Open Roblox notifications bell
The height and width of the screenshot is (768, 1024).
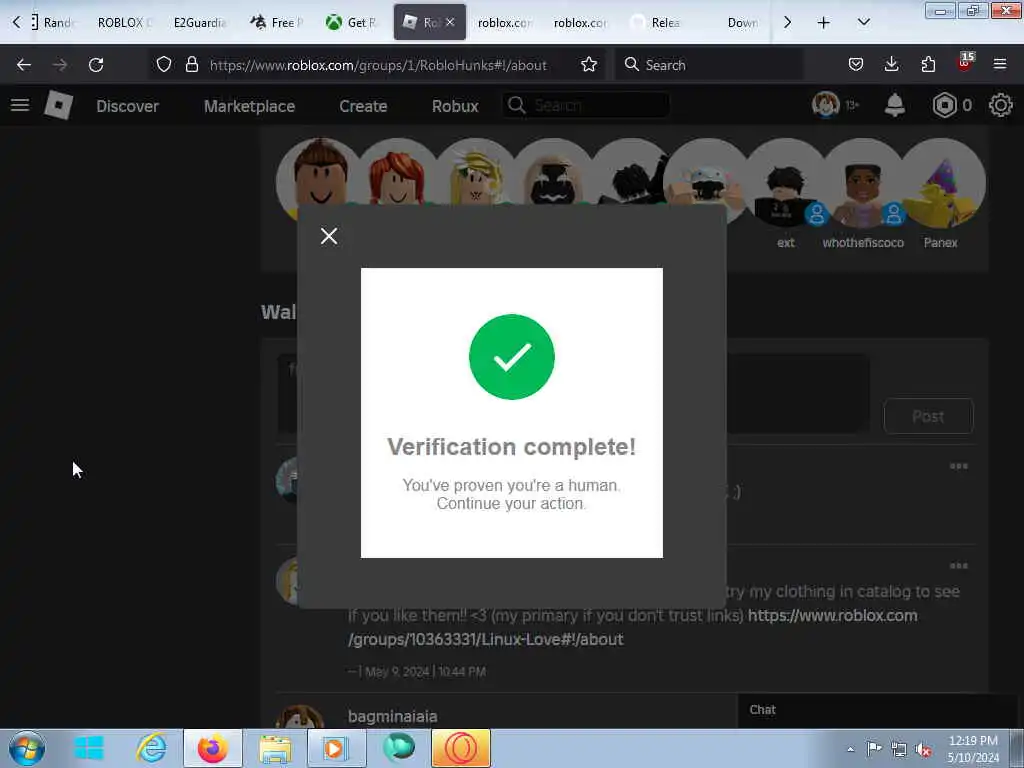pyautogui.click(x=895, y=105)
